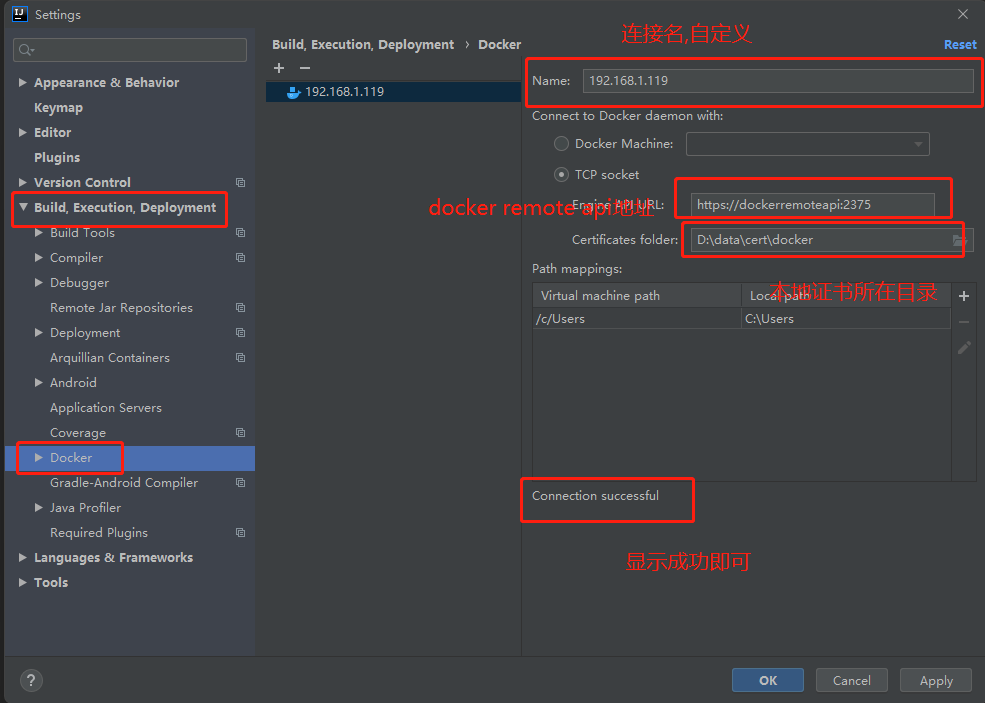This screenshot has height=703, width=985.
Task: Open the Plugins settings page
Action: [57, 157]
